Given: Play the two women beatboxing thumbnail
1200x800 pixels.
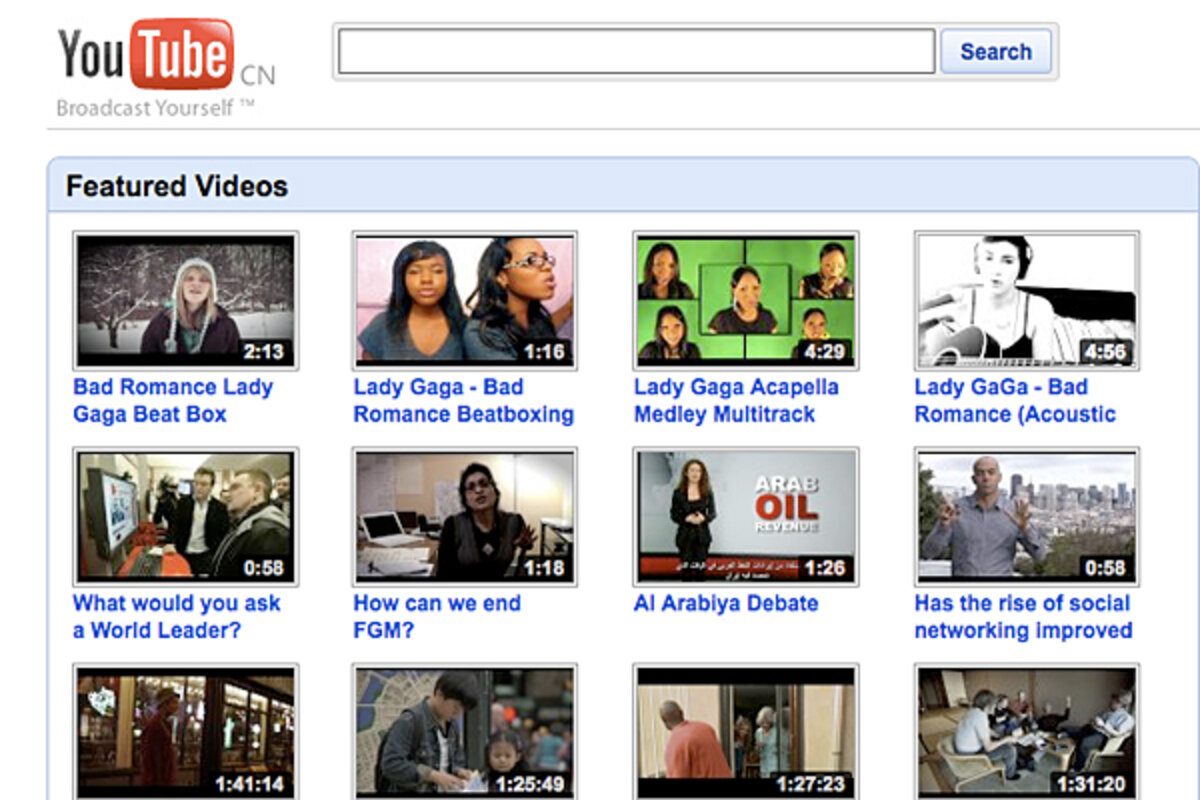Looking at the screenshot, I should 465,301.
